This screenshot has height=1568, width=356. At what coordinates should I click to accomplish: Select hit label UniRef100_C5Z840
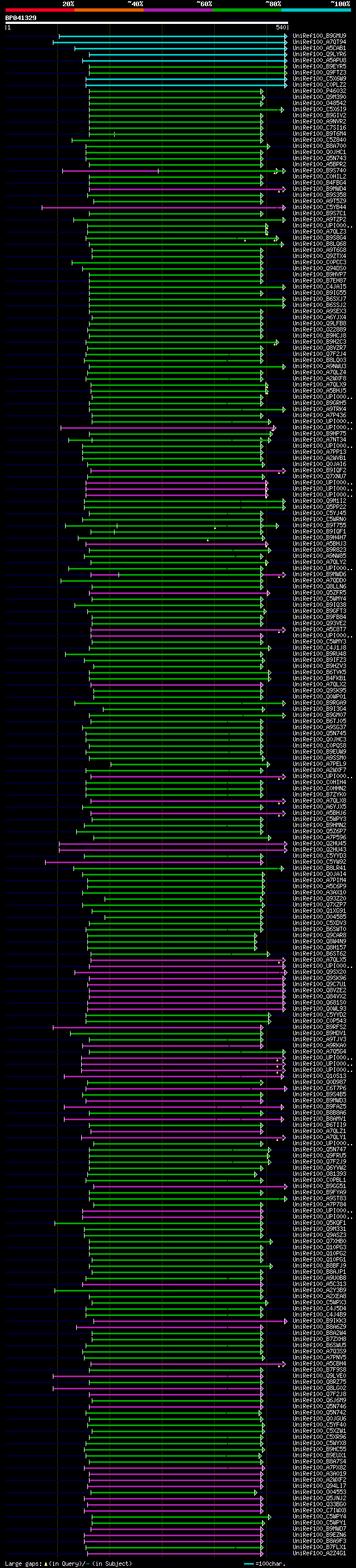(x=319, y=140)
